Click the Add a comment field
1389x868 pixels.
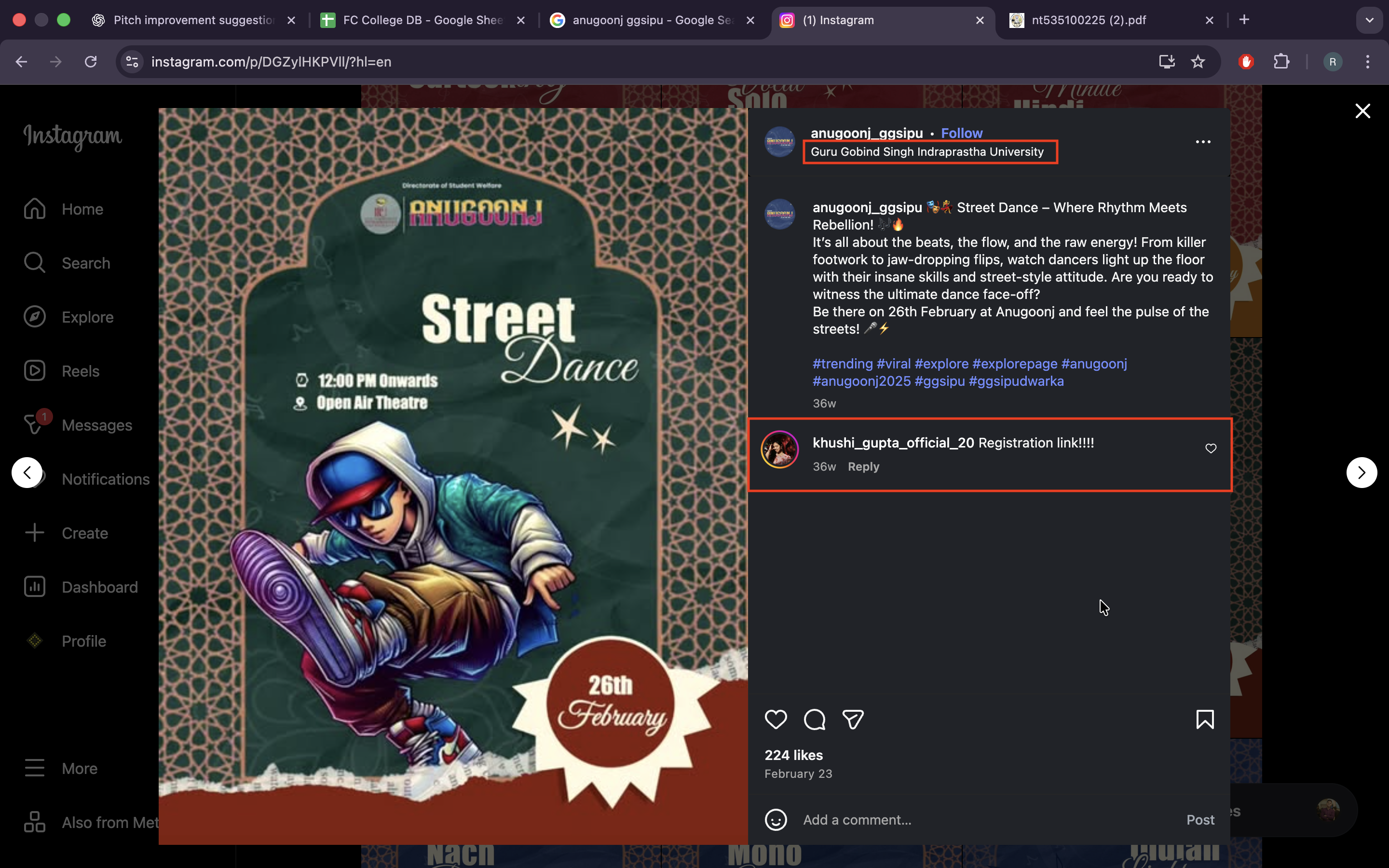tap(976, 820)
